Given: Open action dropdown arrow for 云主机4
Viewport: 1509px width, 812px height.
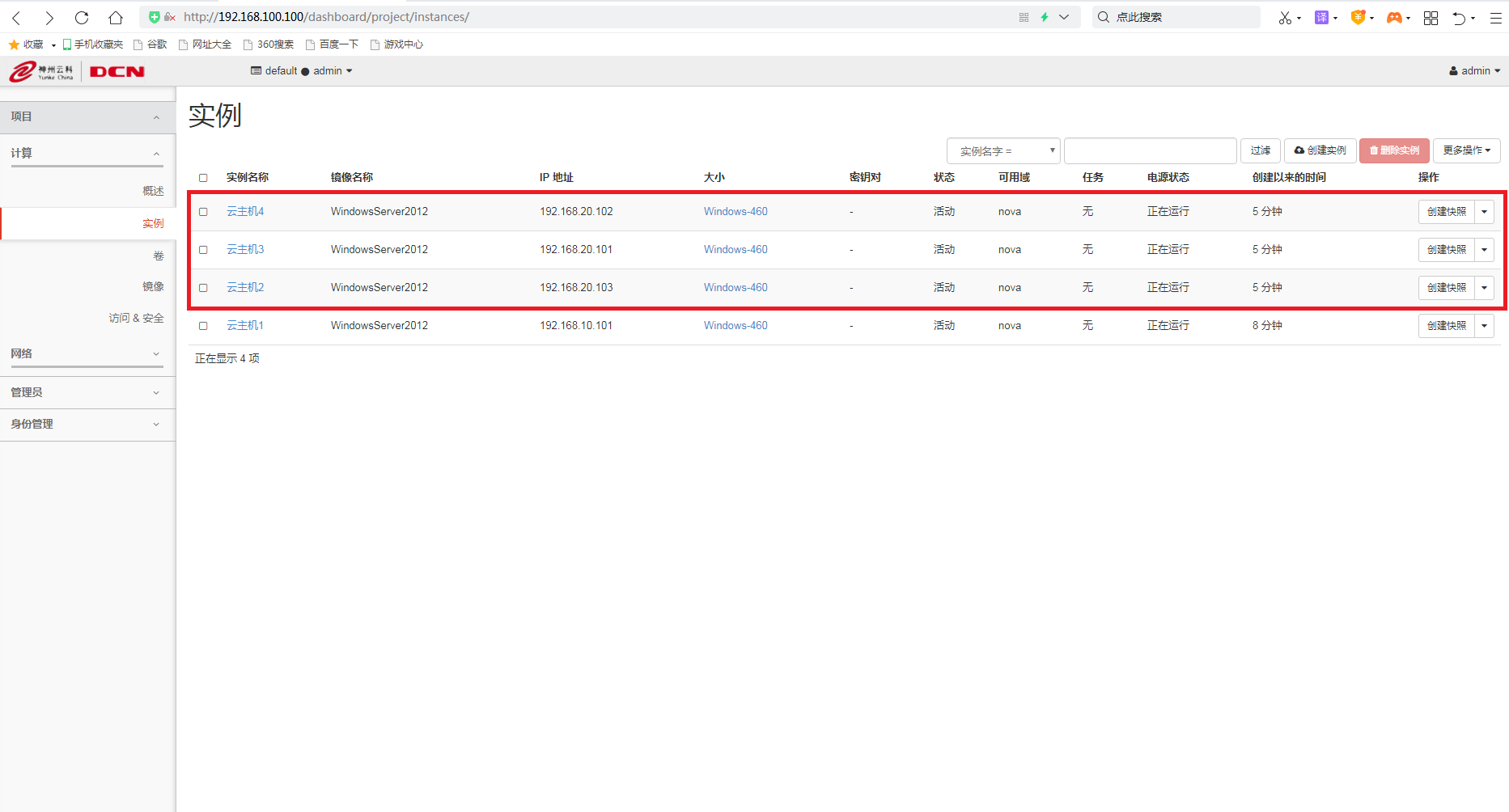Looking at the screenshot, I should 1484,212.
